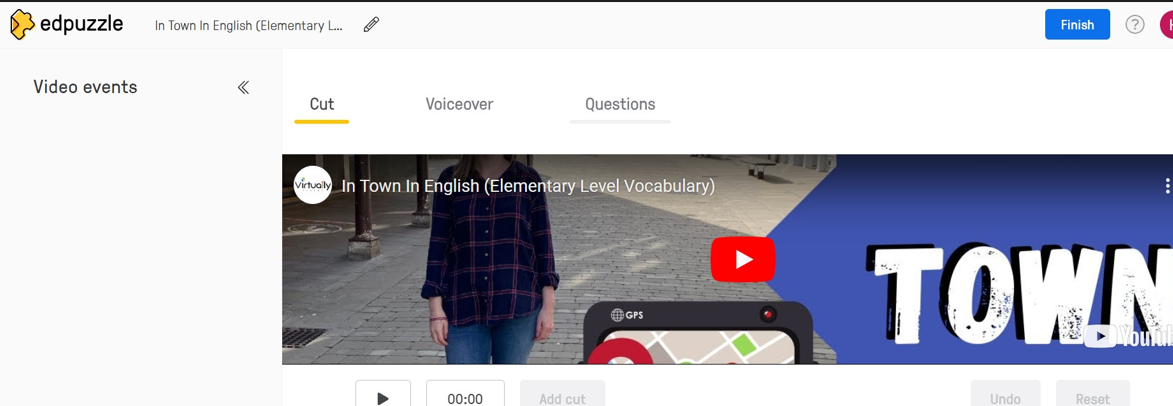Click the YouTube watermark logo

pyautogui.click(x=1128, y=336)
